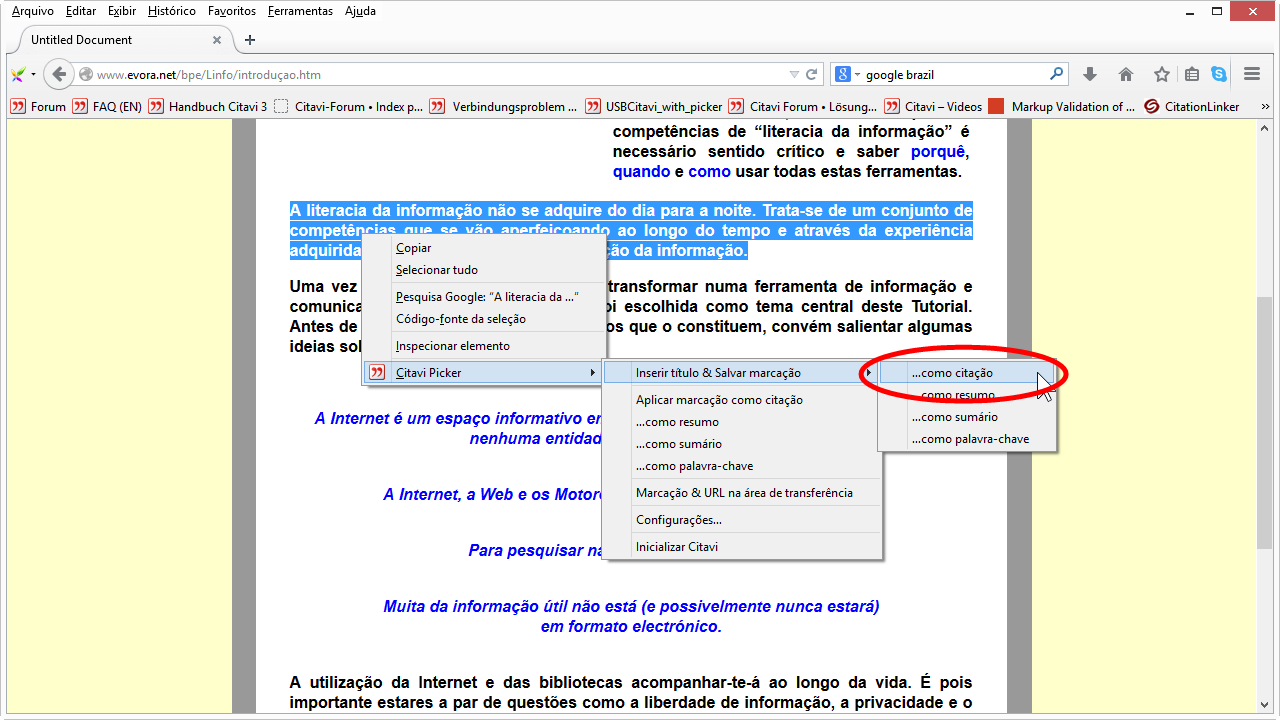Open the USBCitavi_with_picker bookmark
The height and width of the screenshot is (720, 1280).
(x=653, y=106)
